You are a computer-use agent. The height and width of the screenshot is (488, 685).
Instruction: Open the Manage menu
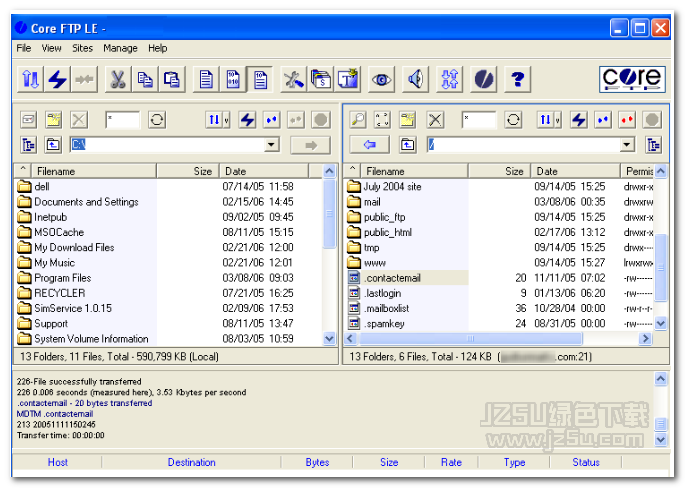coord(120,48)
